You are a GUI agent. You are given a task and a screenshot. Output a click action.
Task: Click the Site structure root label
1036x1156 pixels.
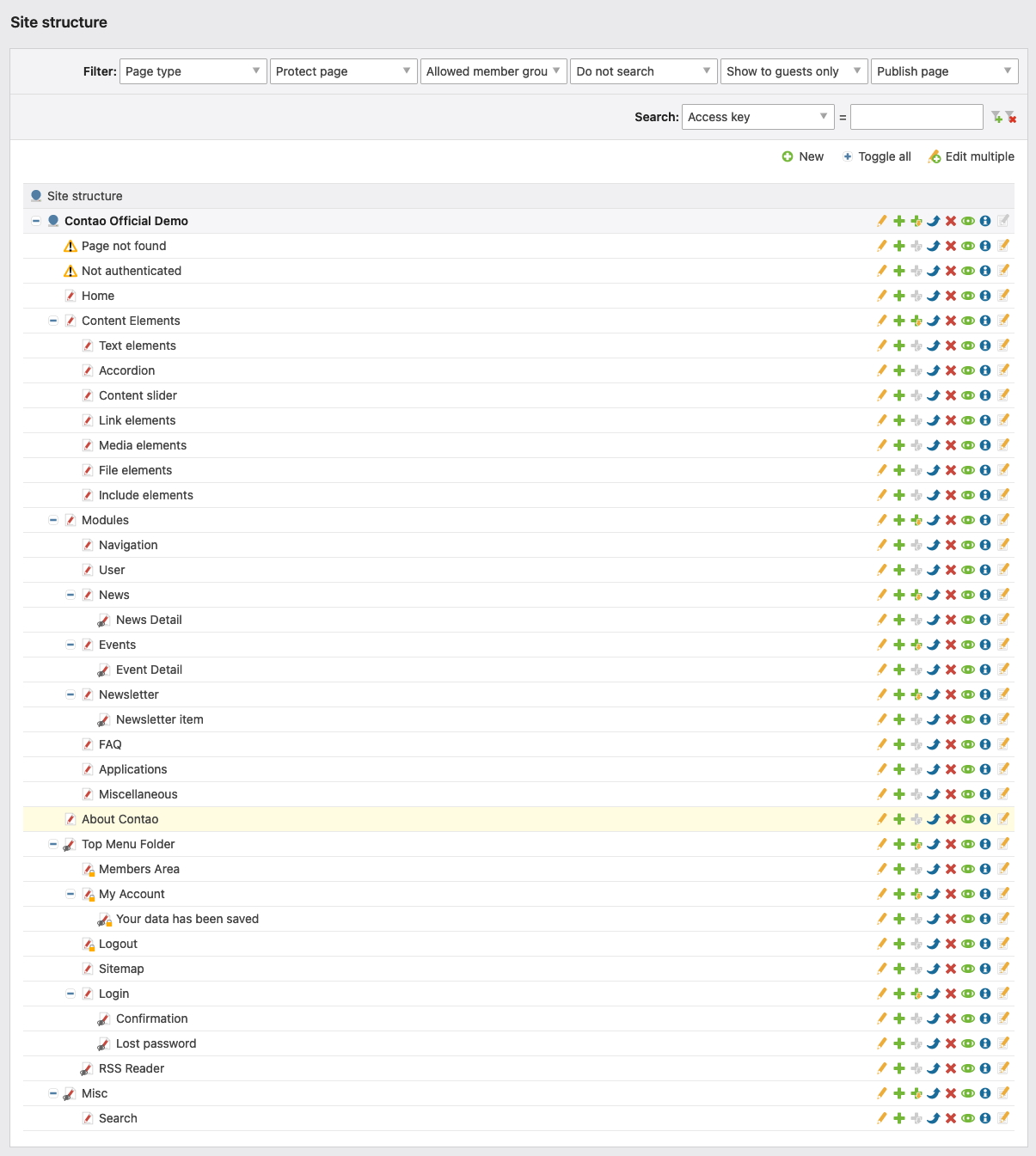click(85, 196)
